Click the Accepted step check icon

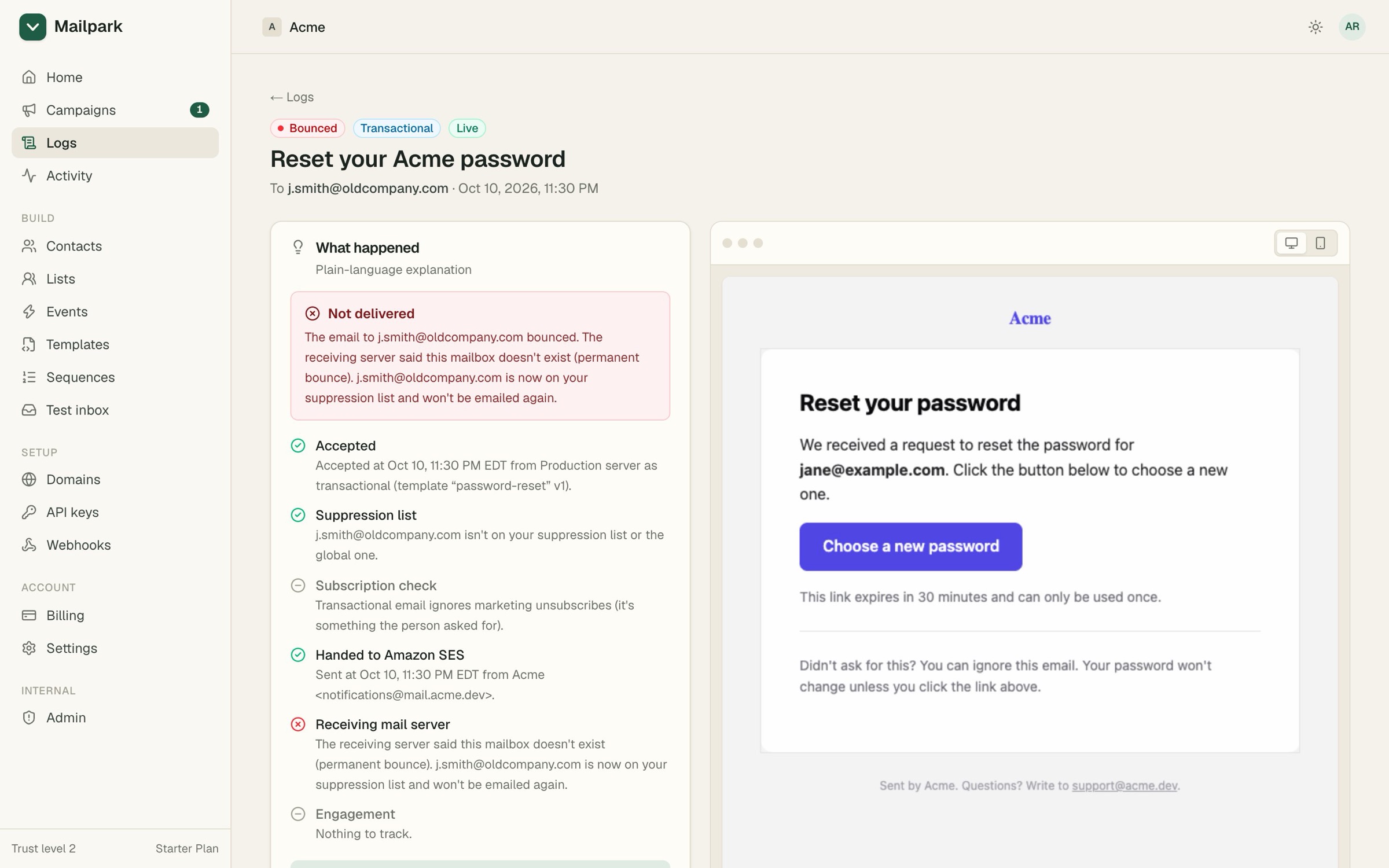click(298, 446)
